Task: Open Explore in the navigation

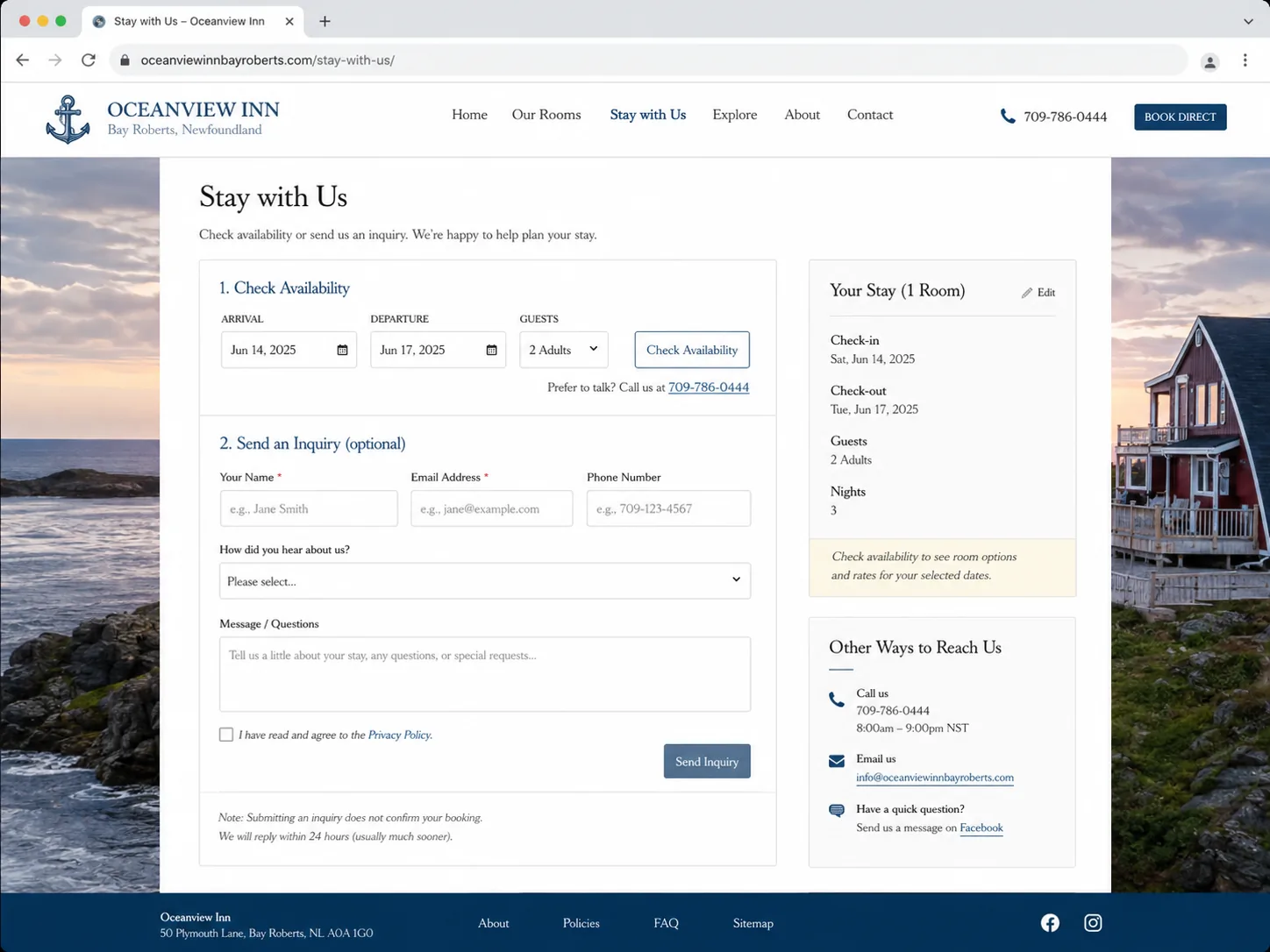Action: point(735,115)
